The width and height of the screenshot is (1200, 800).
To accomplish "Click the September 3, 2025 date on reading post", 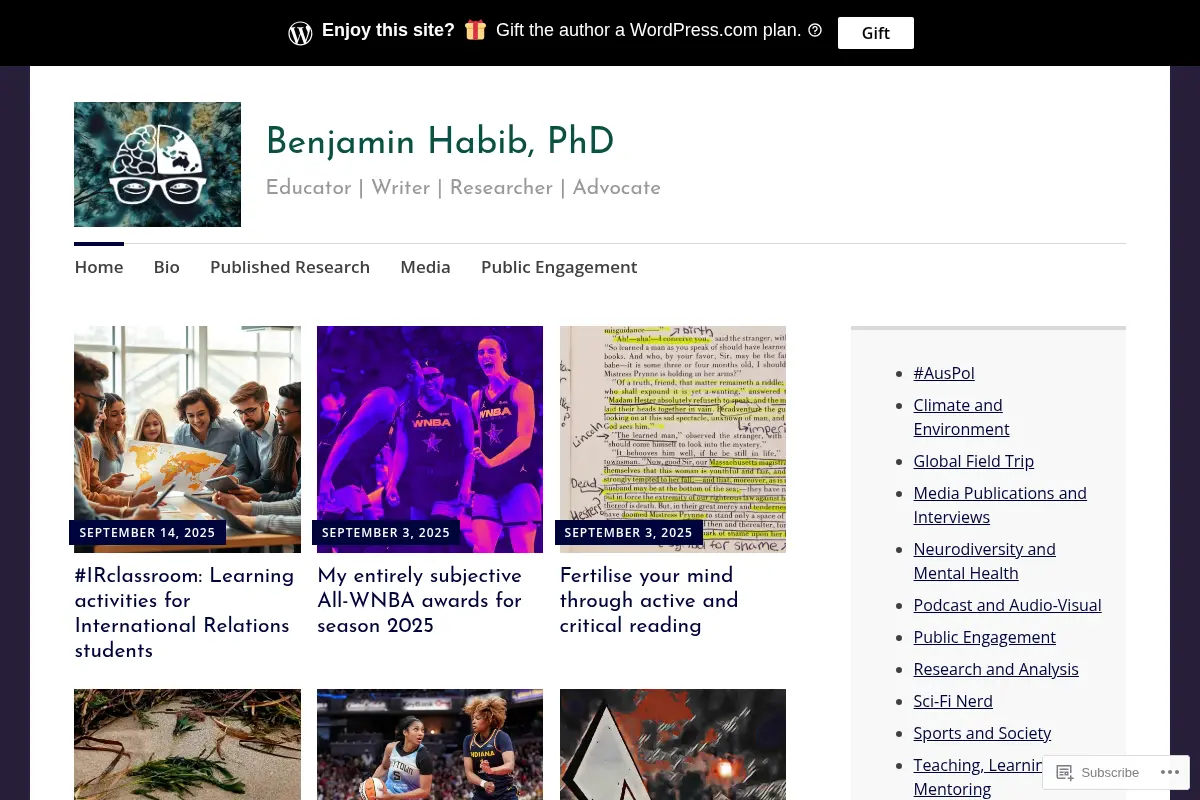I will (x=629, y=533).
